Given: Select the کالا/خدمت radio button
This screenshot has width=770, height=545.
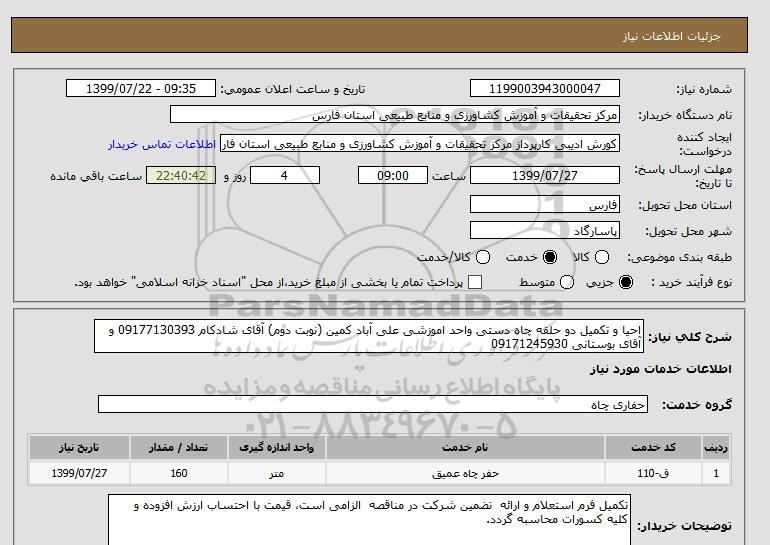Looking at the screenshot, I should (483, 257).
